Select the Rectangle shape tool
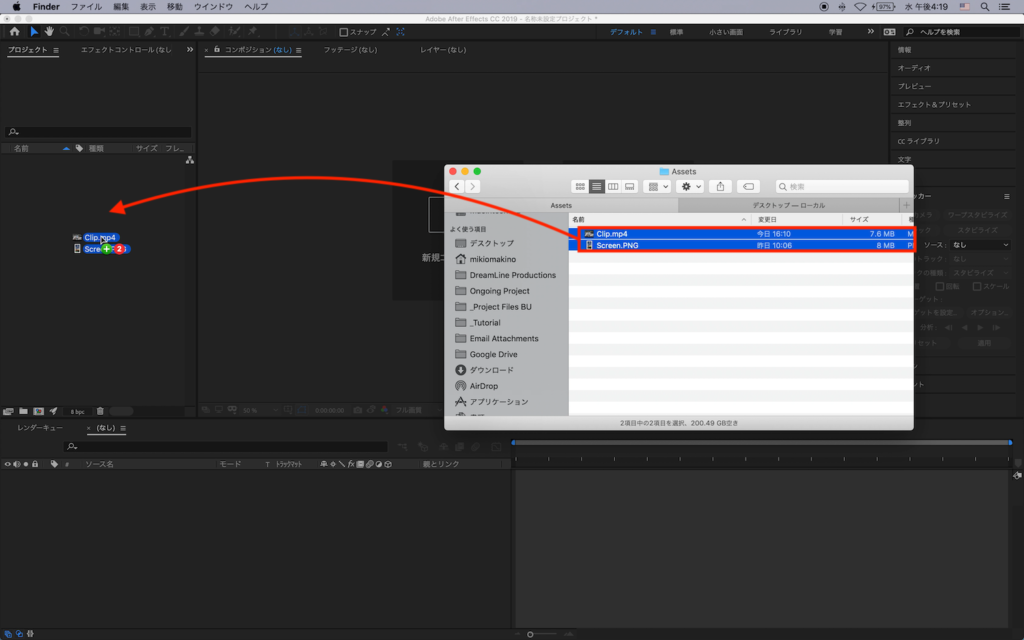This screenshot has height=640, width=1024. point(134,31)
